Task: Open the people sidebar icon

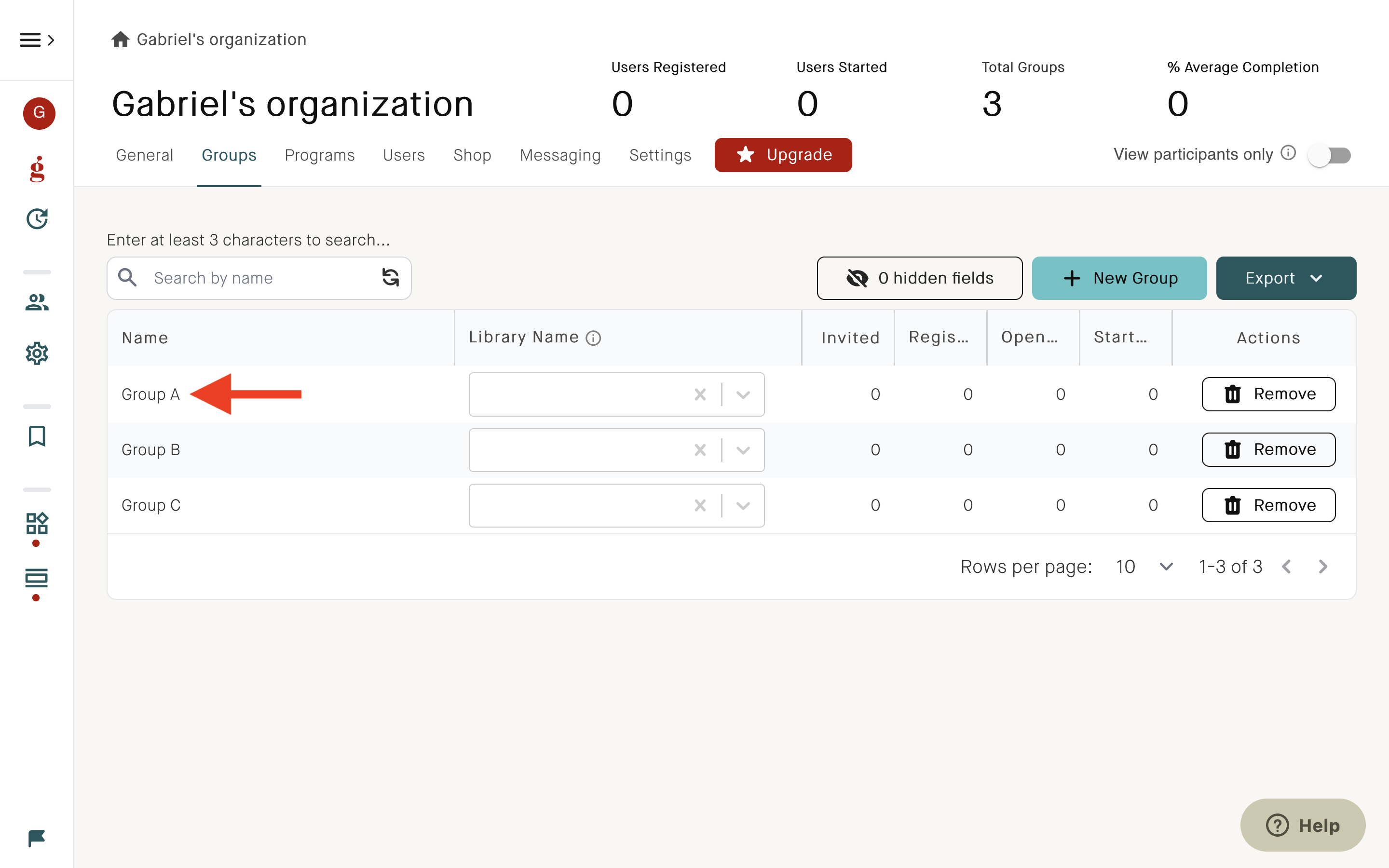Action: pyautogui.click(x=37, y=302)
